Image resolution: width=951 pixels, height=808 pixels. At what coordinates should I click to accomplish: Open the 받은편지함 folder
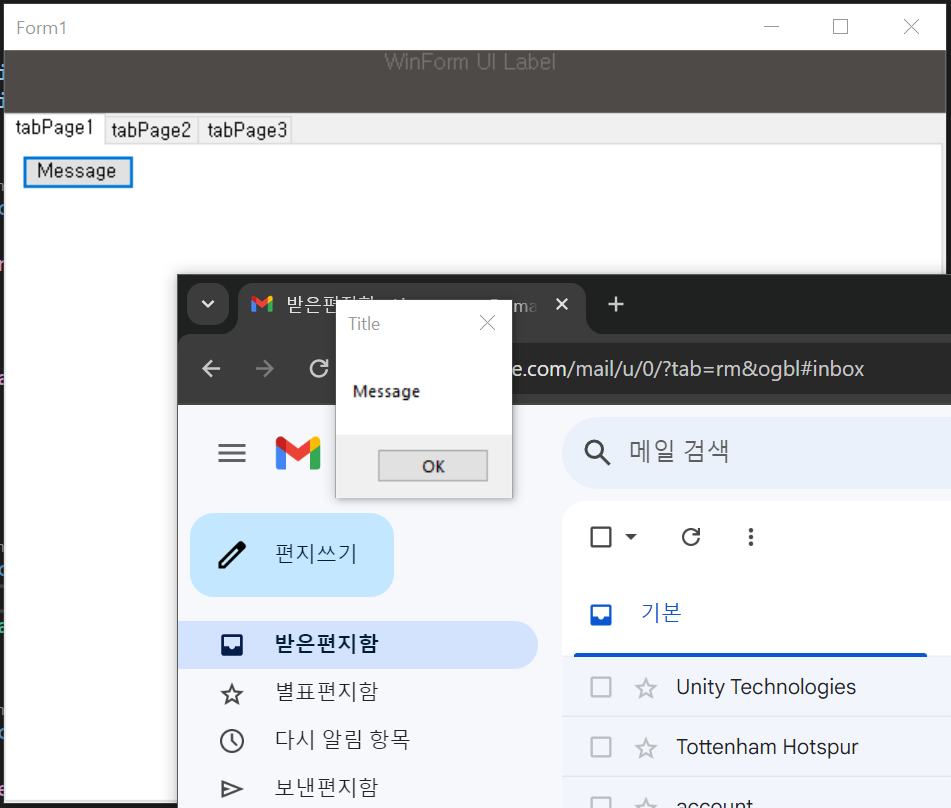tap(358, 644)
